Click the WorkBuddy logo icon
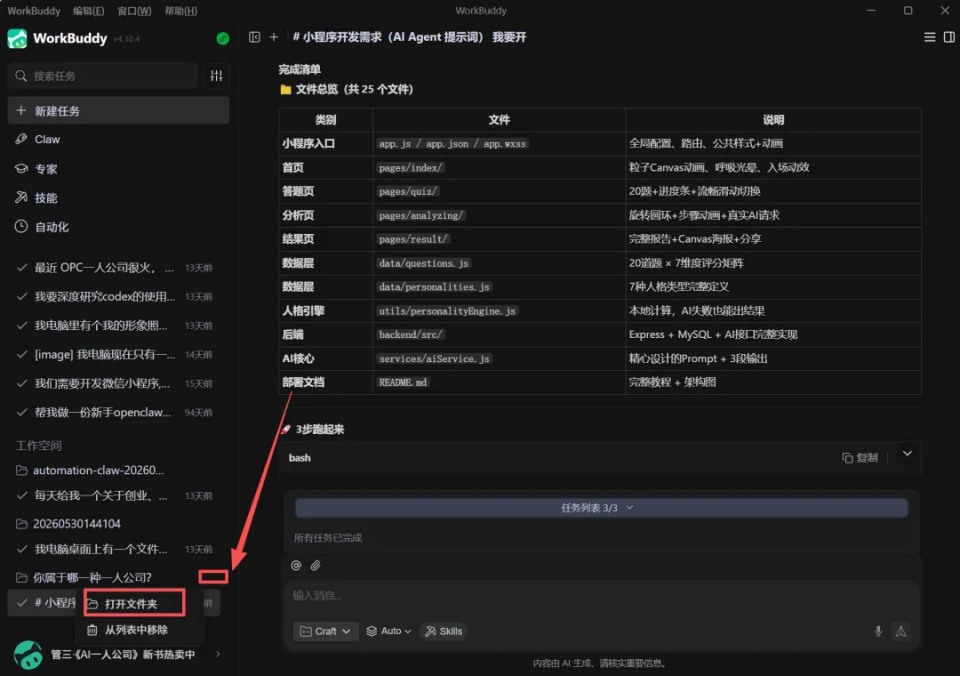The image size is (960, 676). pyautogui.click(x=17, y=39)
